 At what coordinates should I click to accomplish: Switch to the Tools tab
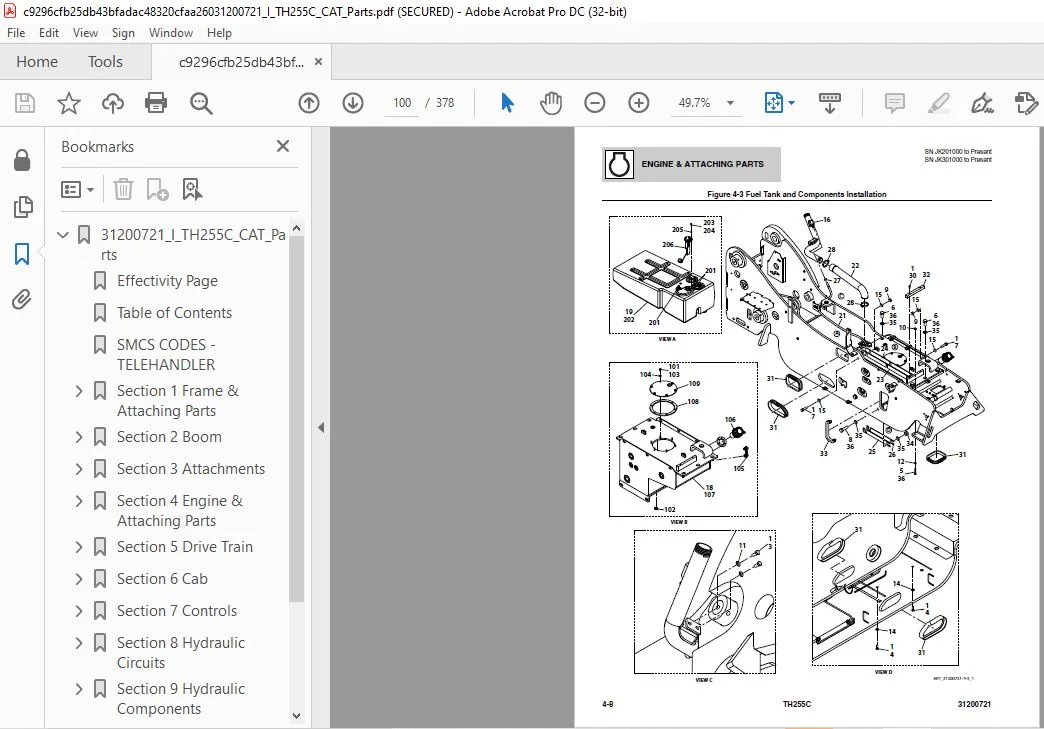[105, 62]
